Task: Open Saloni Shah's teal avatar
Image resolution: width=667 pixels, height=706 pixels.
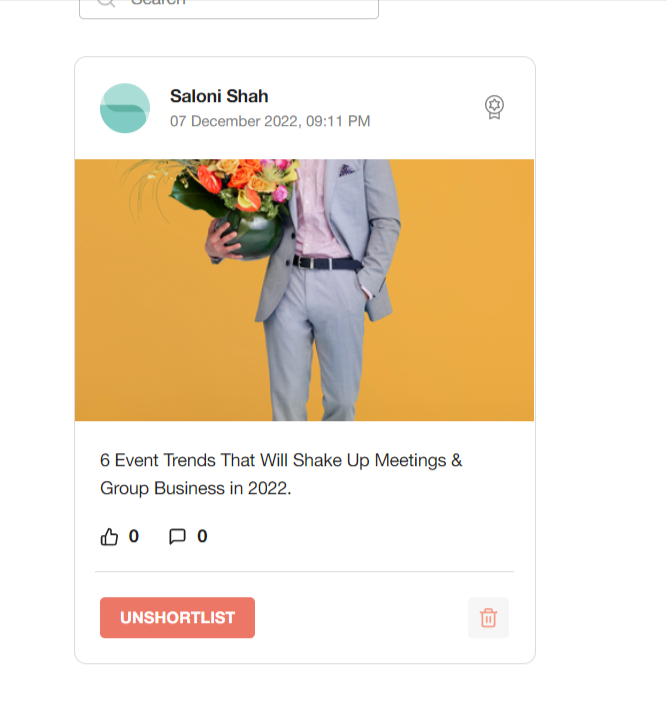Action: click(125, 108)
